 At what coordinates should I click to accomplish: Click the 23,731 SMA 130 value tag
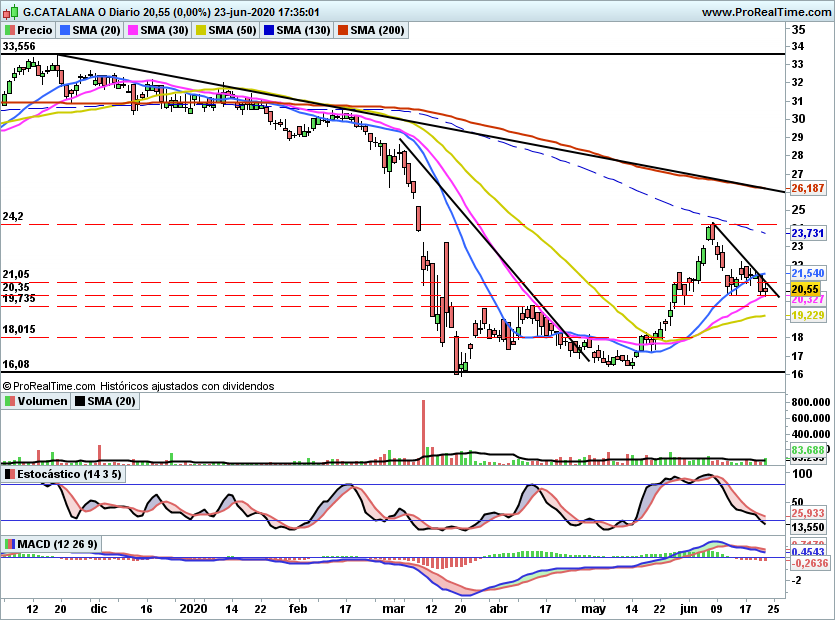point(807,233)
